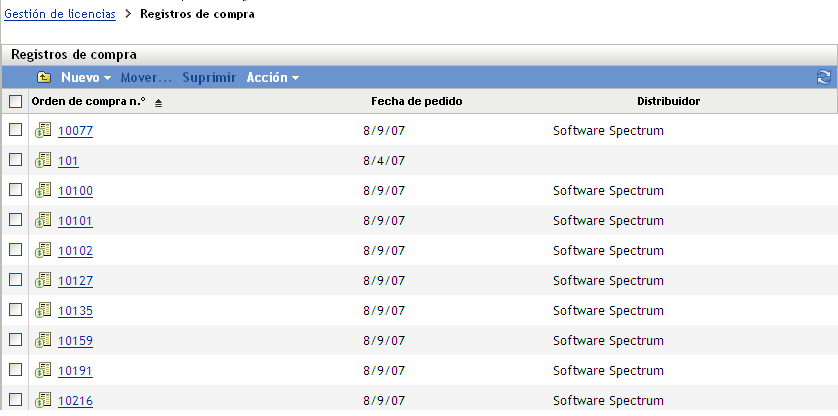
Task: Toggle the select-all checkbox in header row
Action: 15,101
